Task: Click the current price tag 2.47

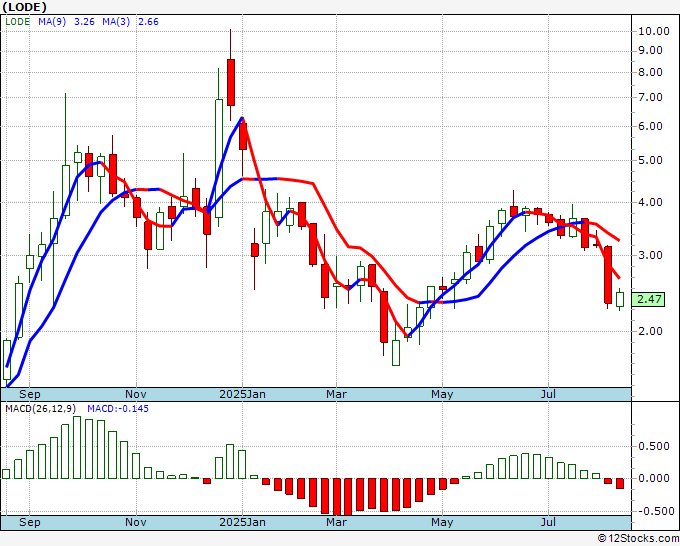Action: 649,299
